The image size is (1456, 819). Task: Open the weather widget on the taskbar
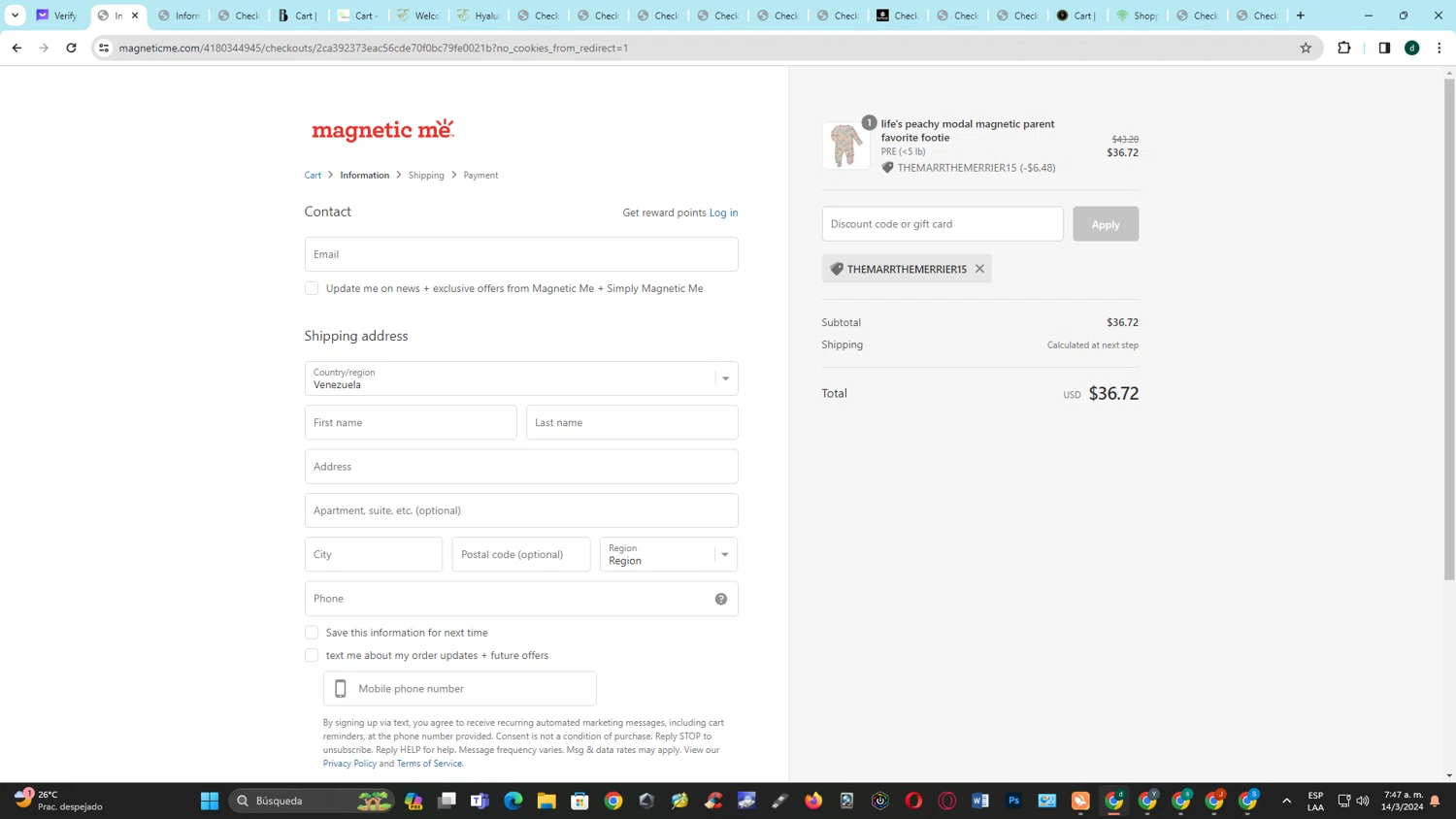click(x=58, y=801)
